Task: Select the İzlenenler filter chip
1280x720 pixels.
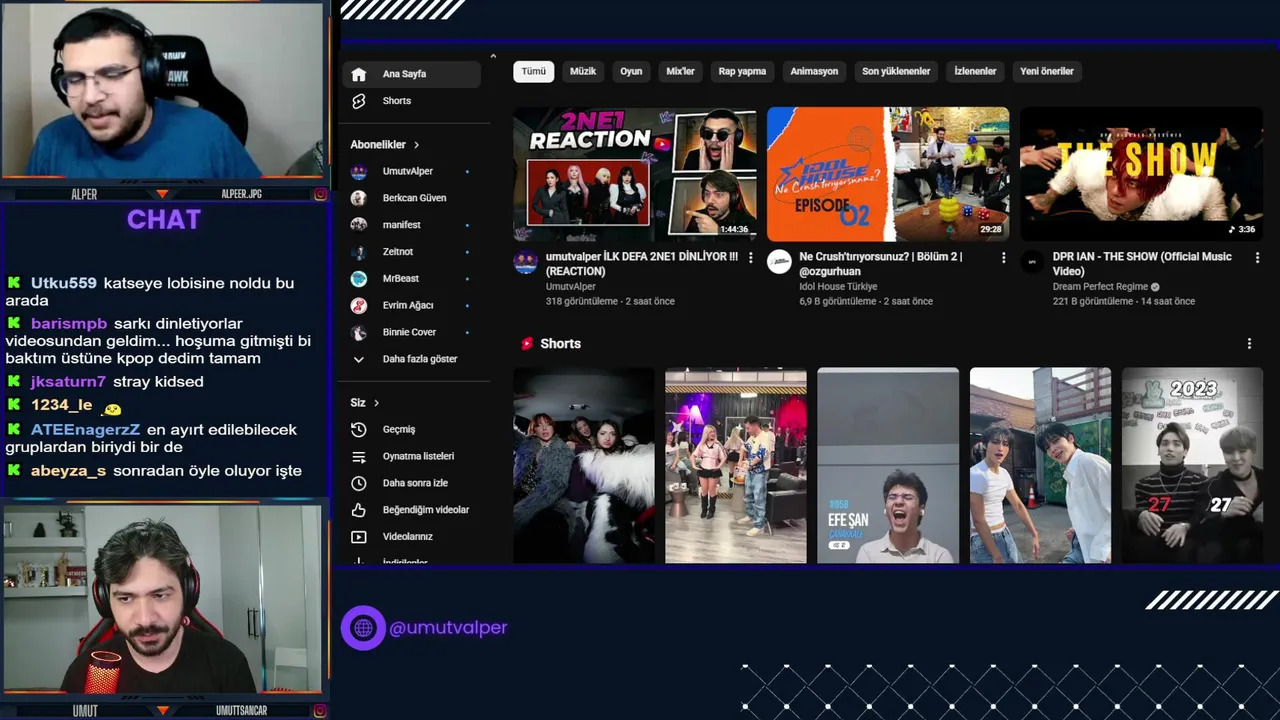Action: 975,72
